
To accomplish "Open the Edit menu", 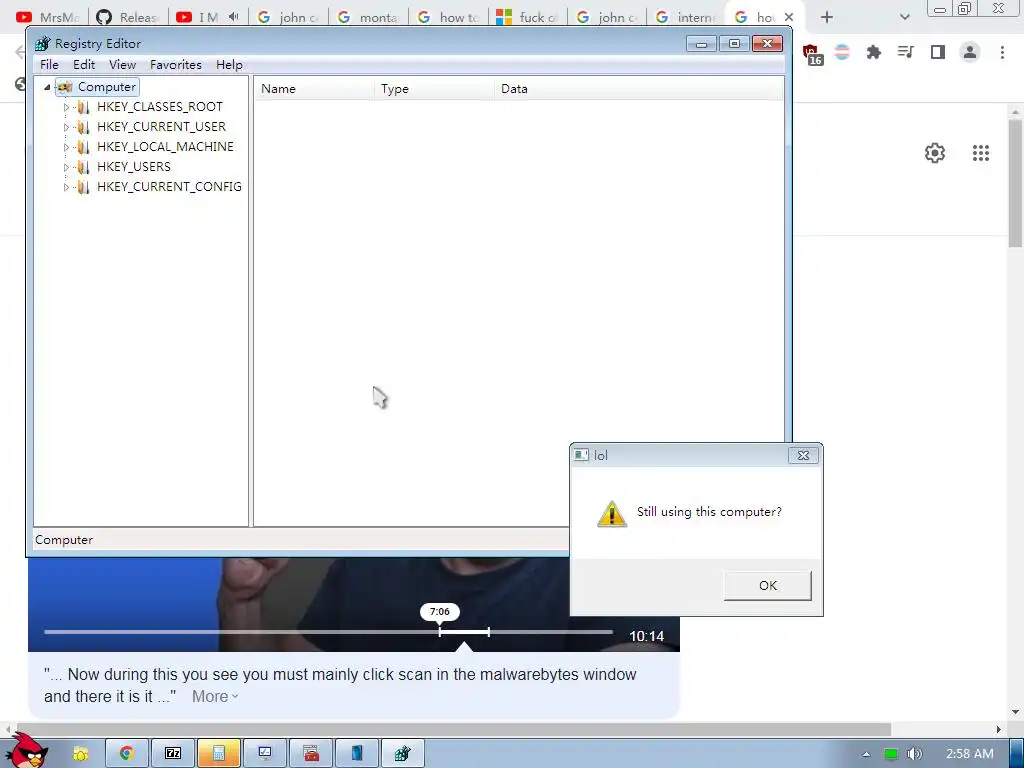I will [x=84, y=65].
